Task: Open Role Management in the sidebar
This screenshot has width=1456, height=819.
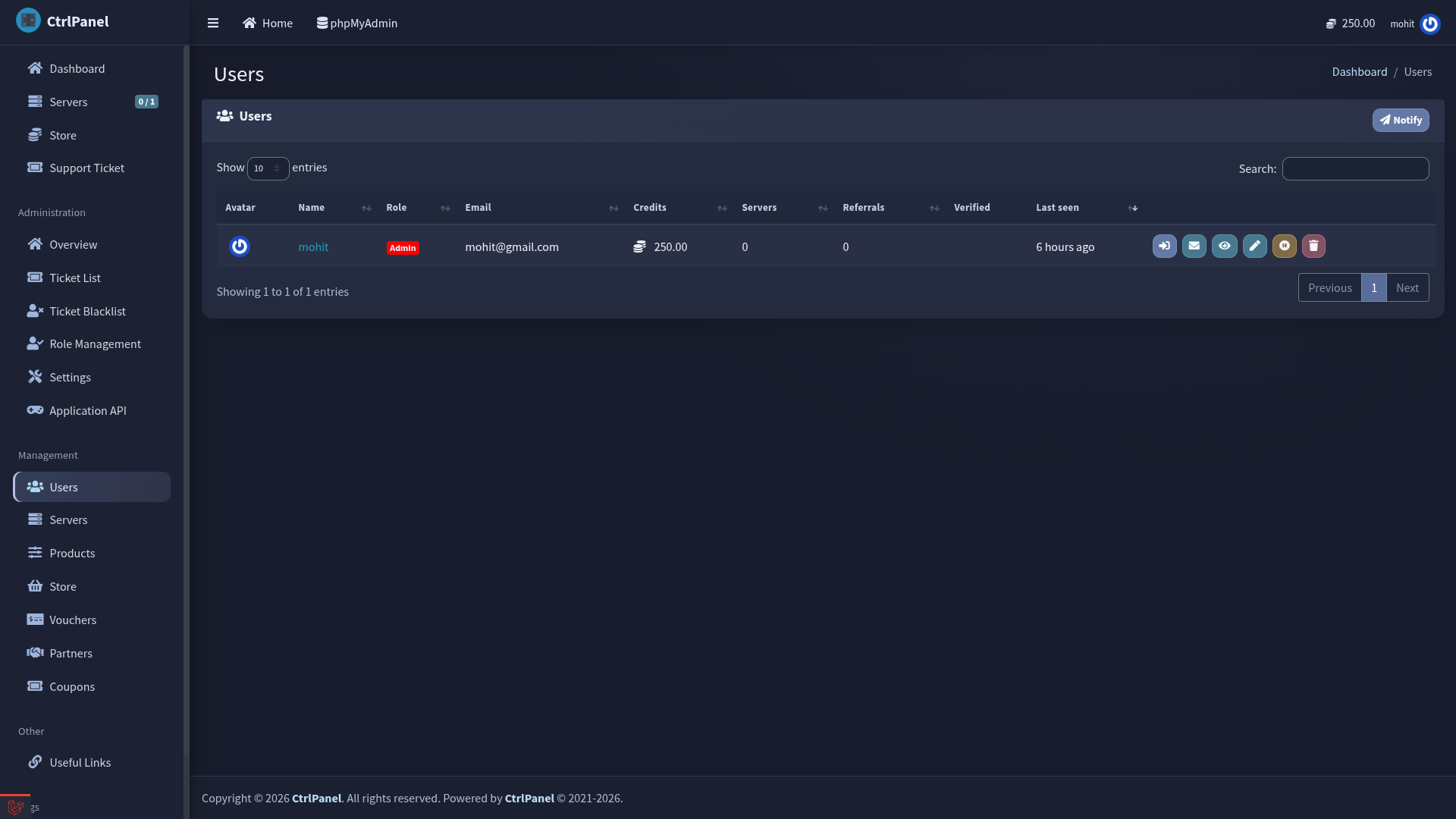Action: click(x=92, y=344)
